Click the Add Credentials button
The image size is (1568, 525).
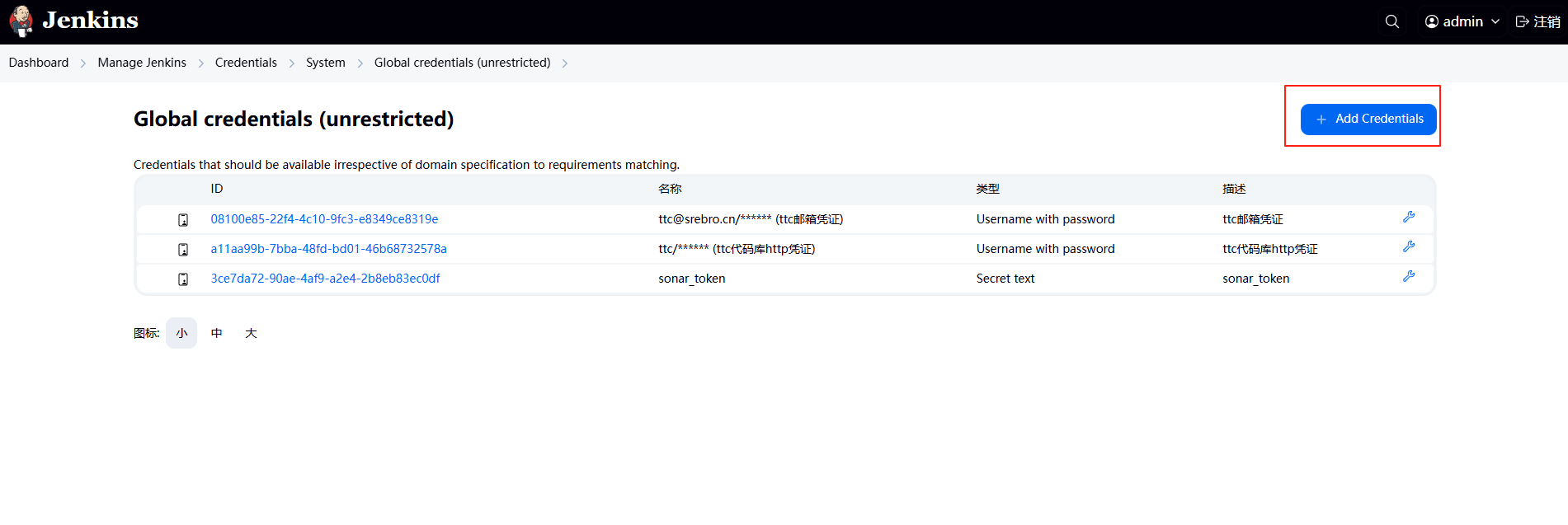[x=1368, y=119]
